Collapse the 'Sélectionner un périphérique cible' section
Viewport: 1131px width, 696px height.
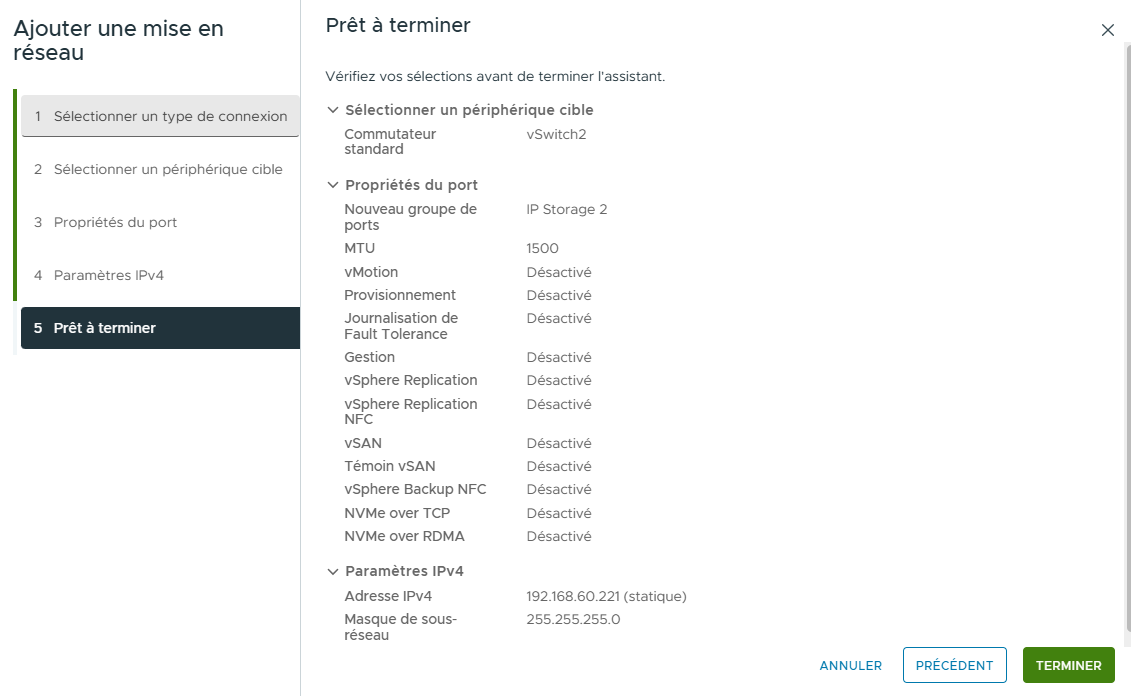tap(332, 109)
